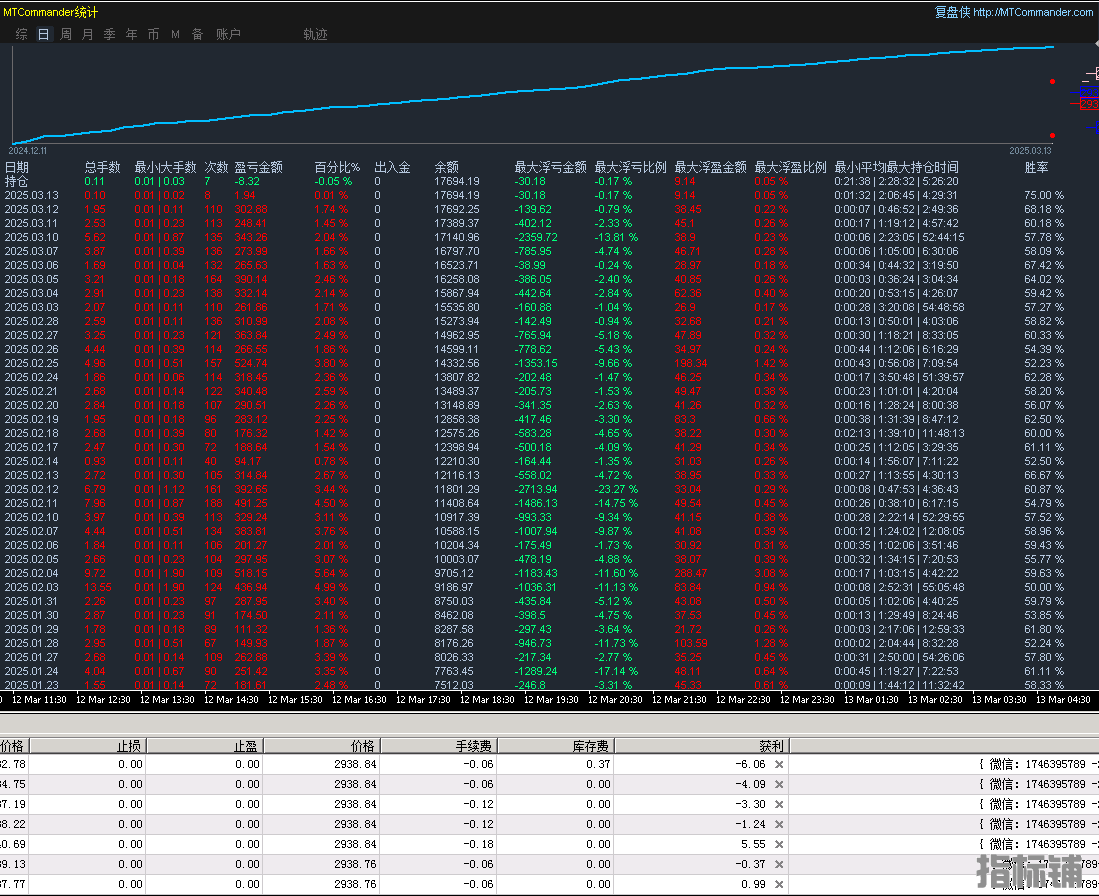Click the 12 Mar 17:30 time axis label
Image resolution: width=1099 pixels, height=896 pixels.
click(x=423, y=700)
